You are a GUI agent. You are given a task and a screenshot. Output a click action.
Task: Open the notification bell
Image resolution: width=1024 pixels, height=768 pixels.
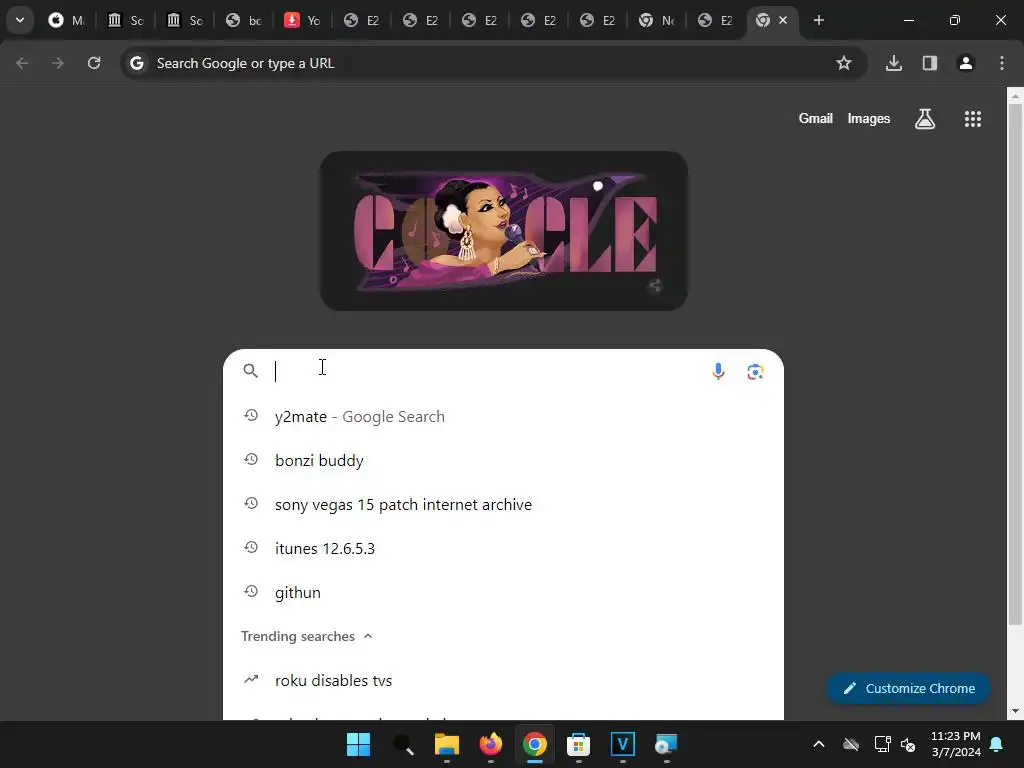pyautogui.click(x=997, y=744)
